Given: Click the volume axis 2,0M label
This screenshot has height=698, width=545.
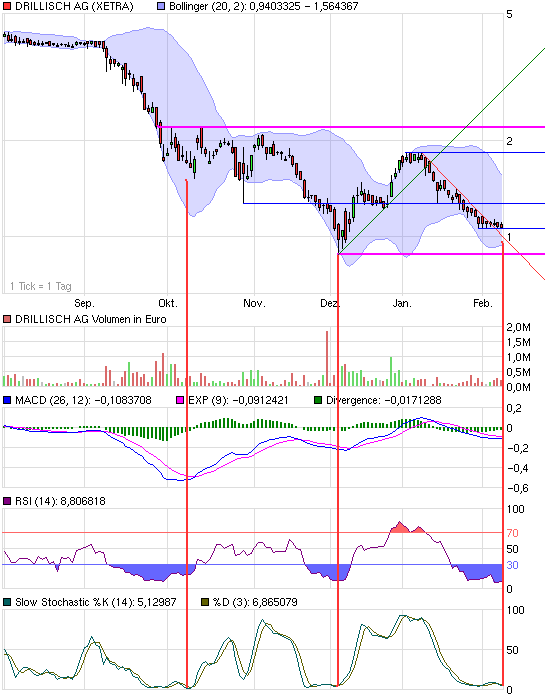Looking at the screenshot, I should (x=519, y=328).
